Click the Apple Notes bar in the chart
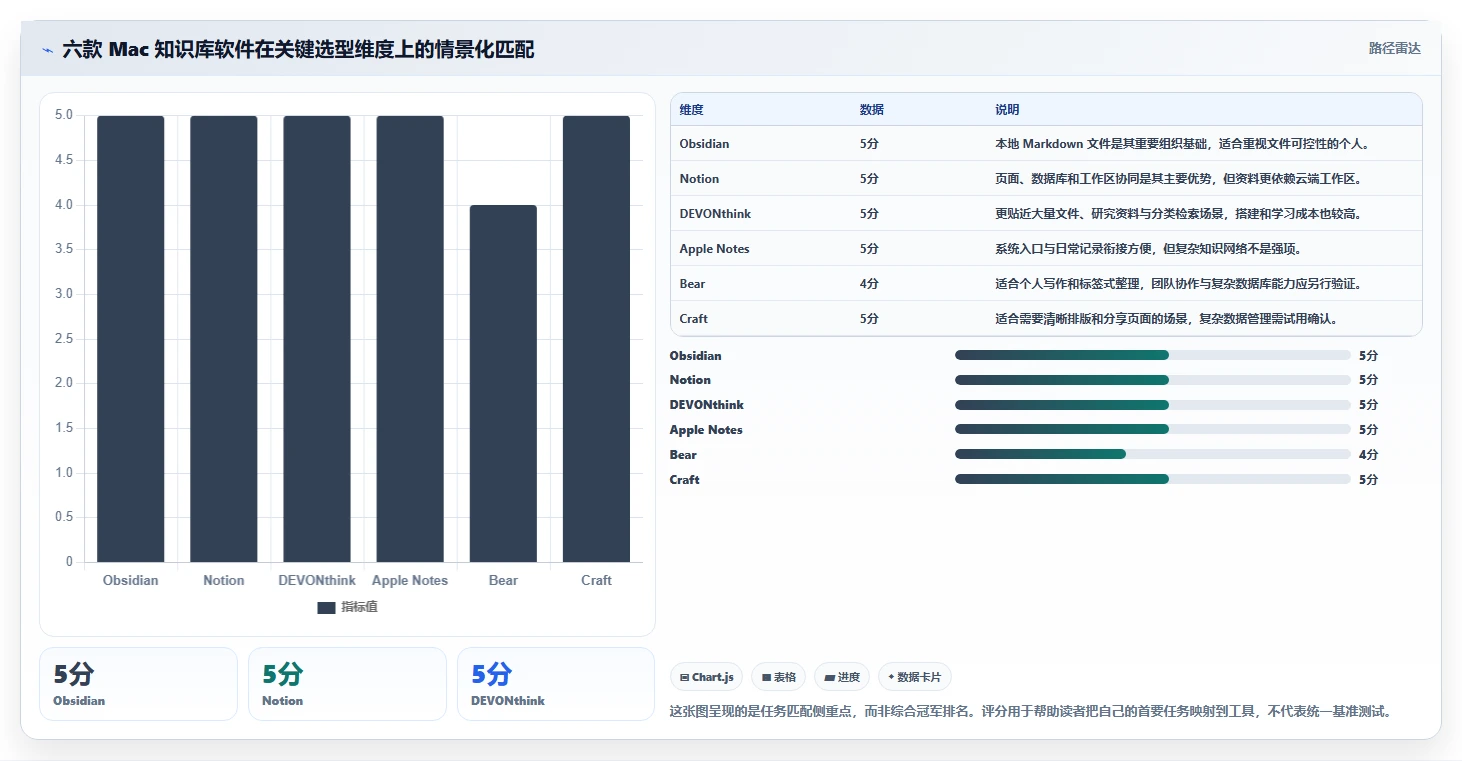Image resolution: width=1462 pixels, height=761 pixels. [410, 339]
